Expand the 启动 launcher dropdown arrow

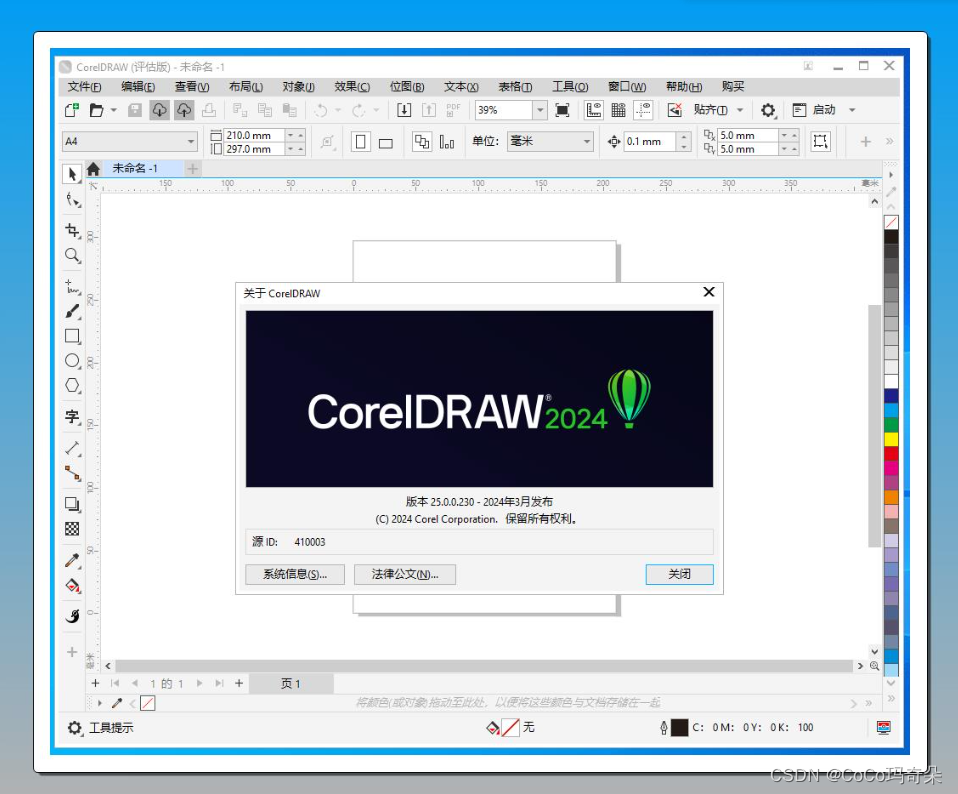click(x=852, y=110)
